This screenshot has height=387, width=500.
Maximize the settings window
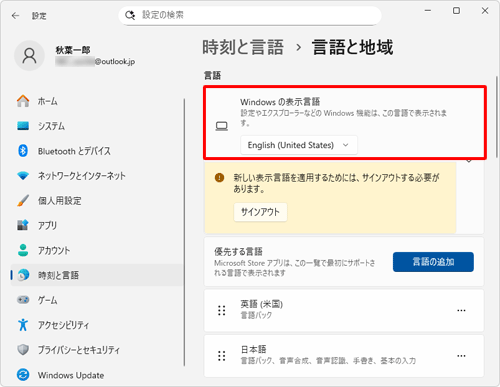456,11
